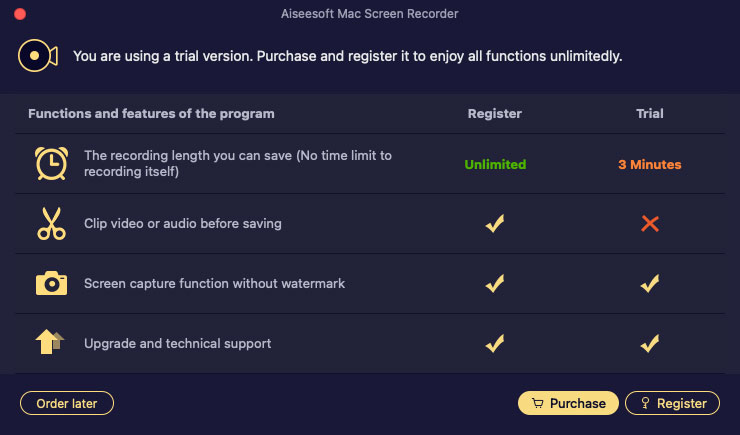This screenshot has width=740, height=435.
Task: Click the camera screen capture icon
Action: [50, 284]
